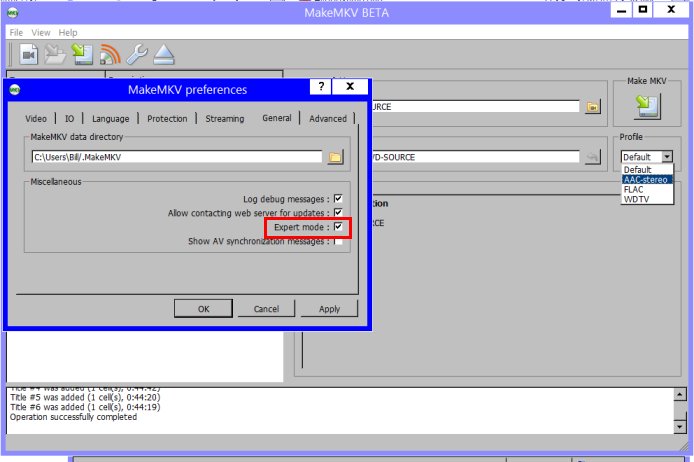Switch to the Language tab
The image size is (694, 462).
pyautogui.click(x=111, y=119)
